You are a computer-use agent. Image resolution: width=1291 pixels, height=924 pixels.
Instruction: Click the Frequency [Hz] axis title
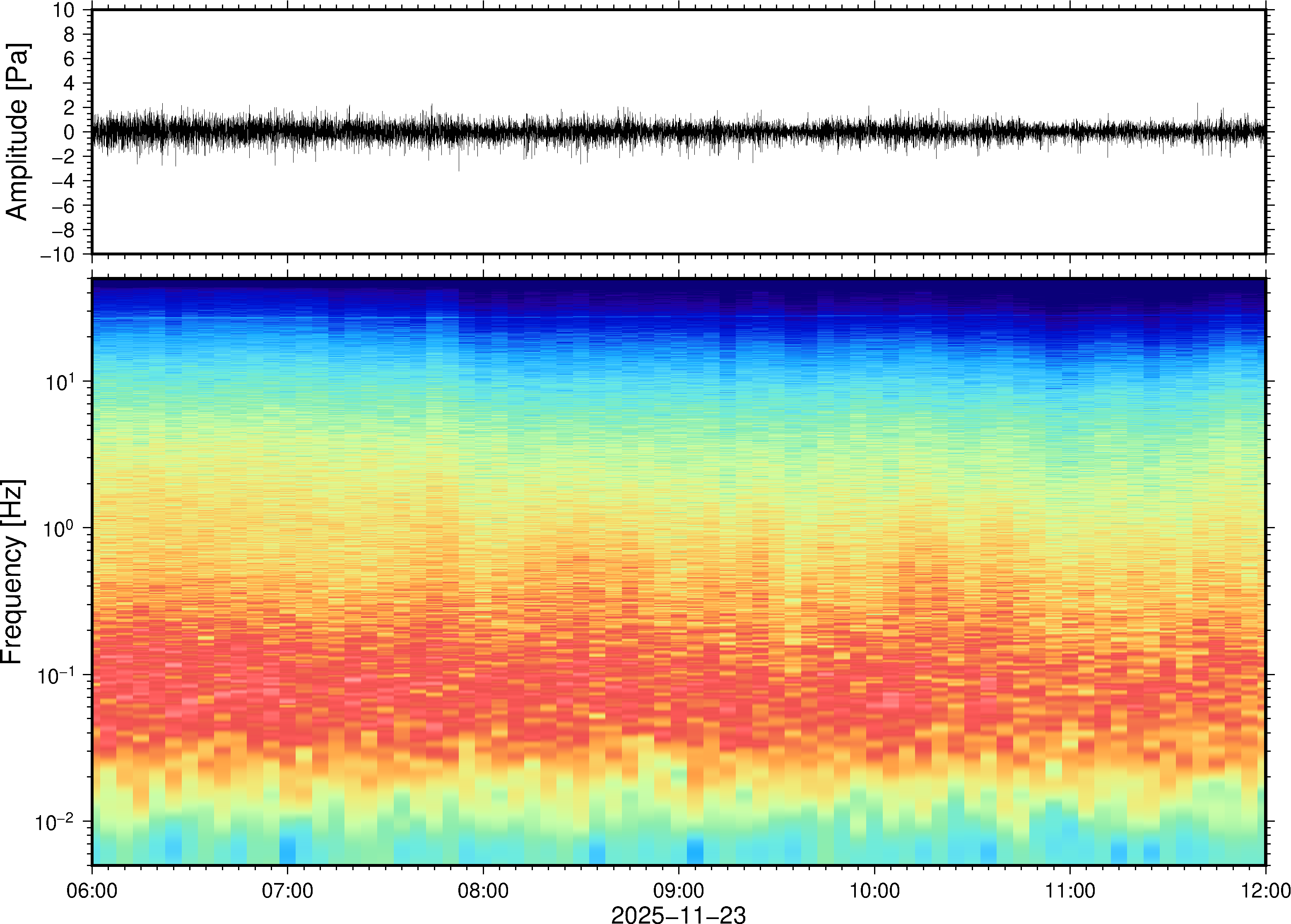(12, 572)
